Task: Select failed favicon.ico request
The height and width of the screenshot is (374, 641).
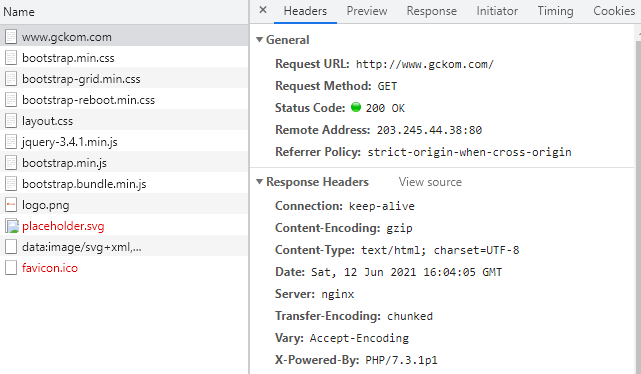Action: point(124,268)
